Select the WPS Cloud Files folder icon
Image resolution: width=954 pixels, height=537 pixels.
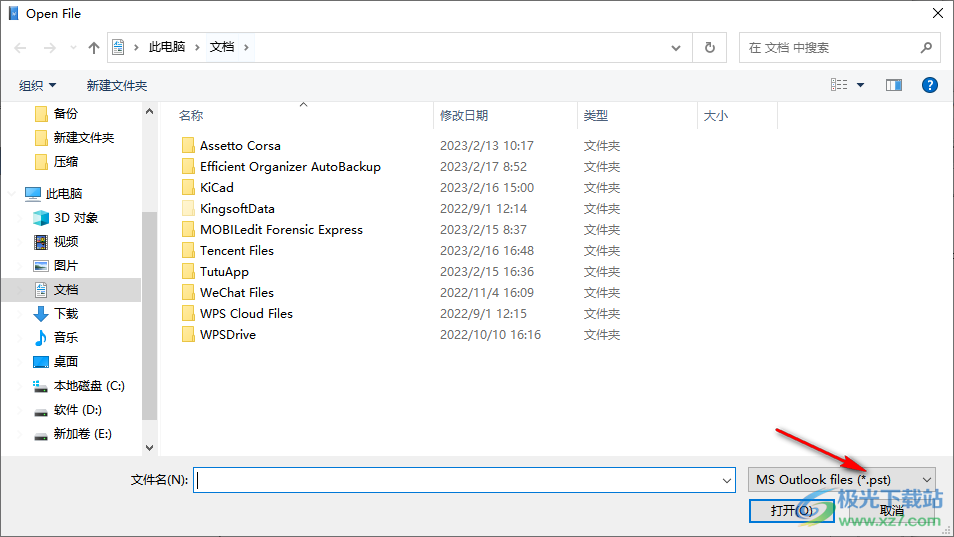(188, 314)
